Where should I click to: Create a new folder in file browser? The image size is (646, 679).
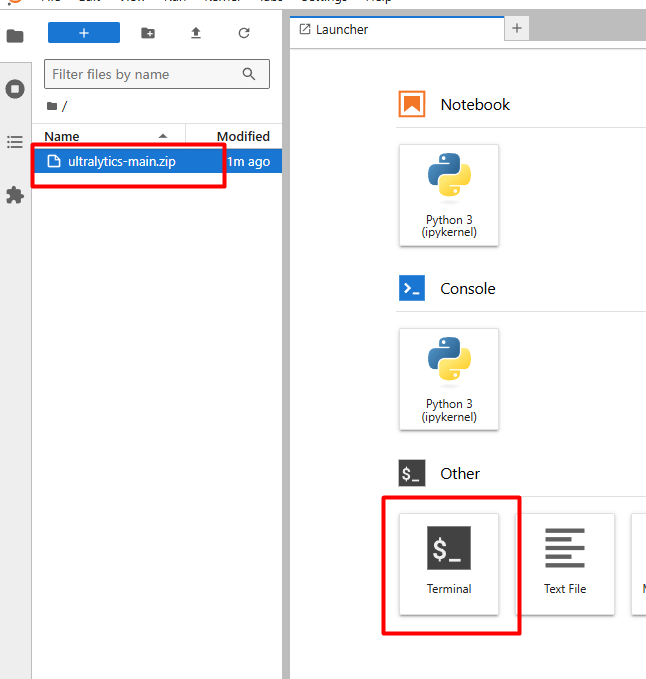coord(148,33)
